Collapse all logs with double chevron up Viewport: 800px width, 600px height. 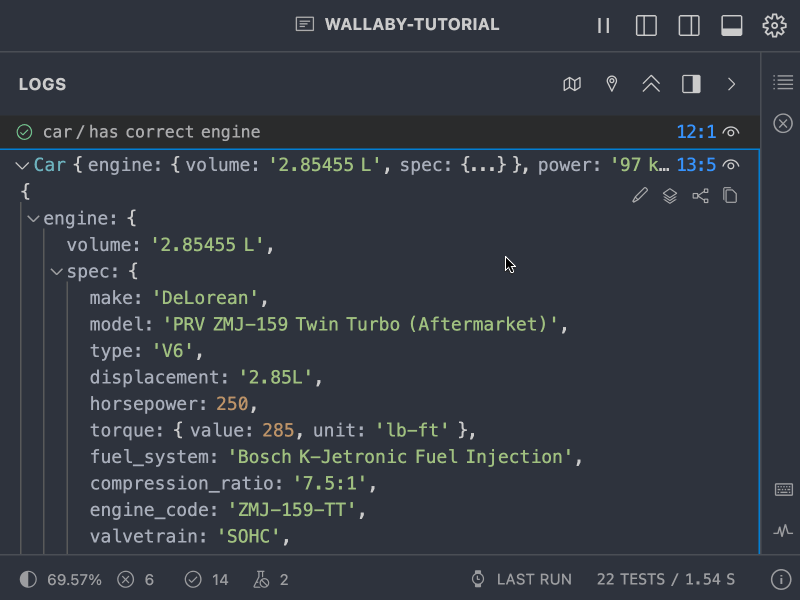tap(651, 84)
